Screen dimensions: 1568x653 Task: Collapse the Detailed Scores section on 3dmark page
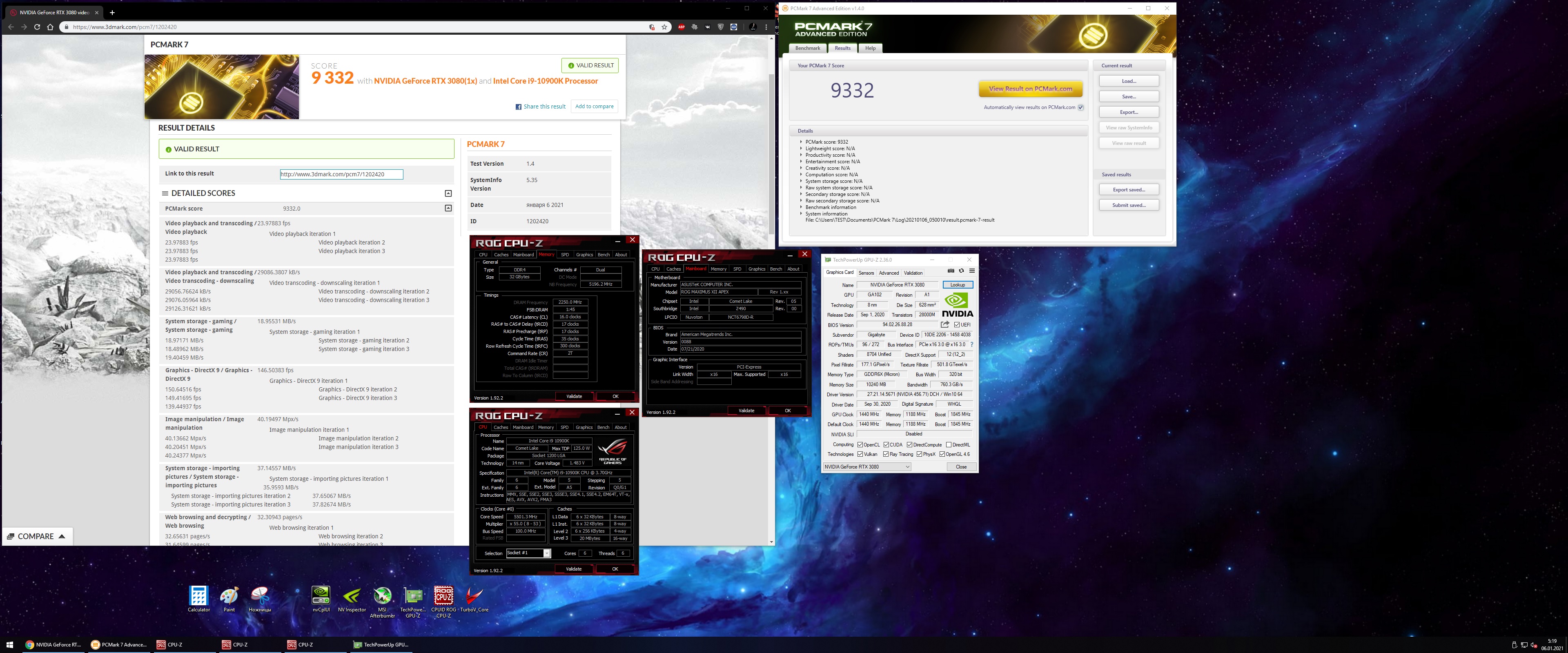[448, 193]
